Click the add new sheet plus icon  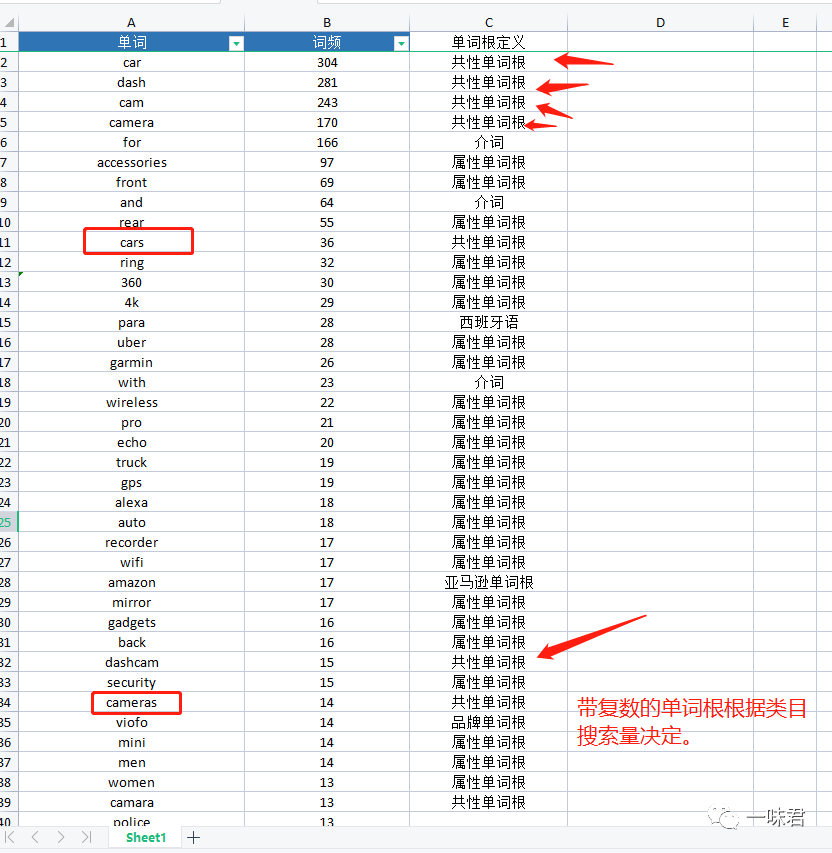[193, 838]
